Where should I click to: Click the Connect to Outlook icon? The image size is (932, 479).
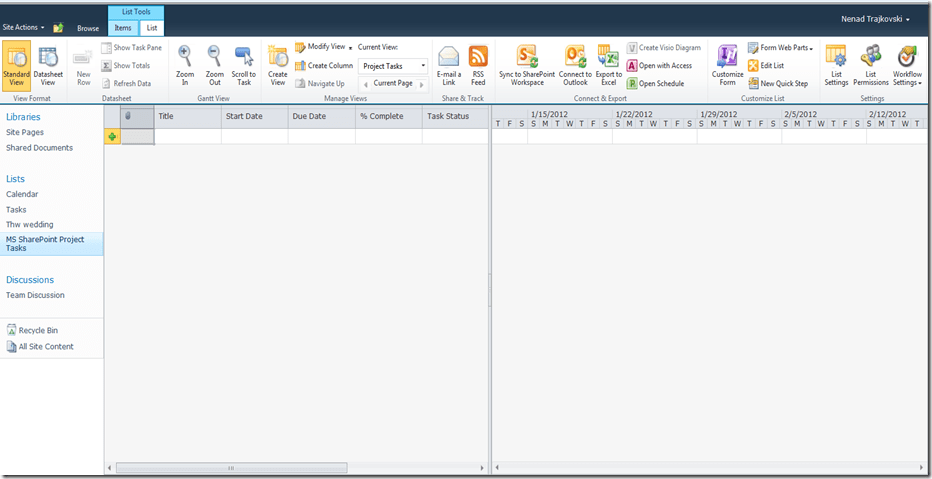pyautogui.click(x=575, y=57)
